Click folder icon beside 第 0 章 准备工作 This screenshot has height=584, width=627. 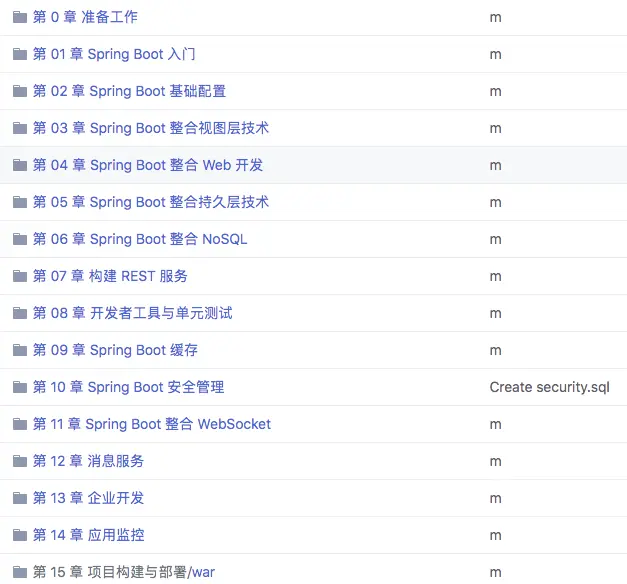tap(20, 17)
